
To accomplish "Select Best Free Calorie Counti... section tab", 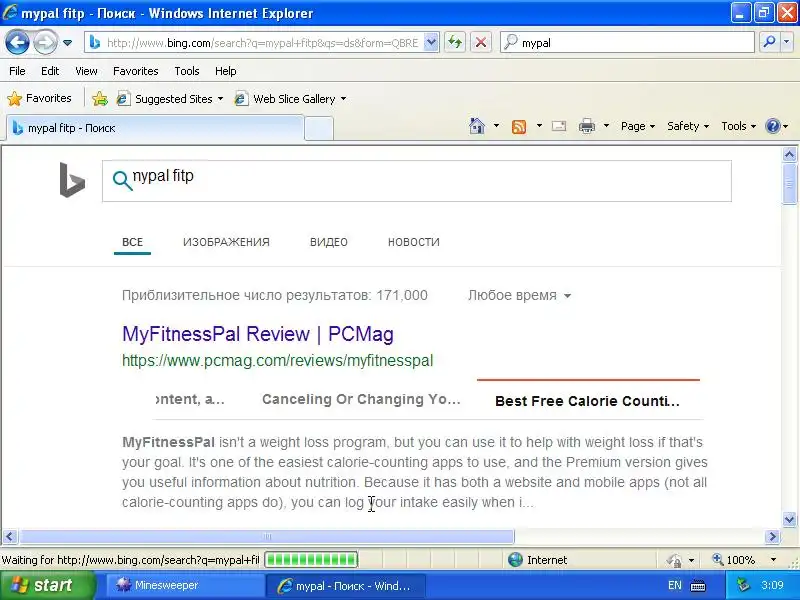I will pyautogui.click(x=587, y=401).
